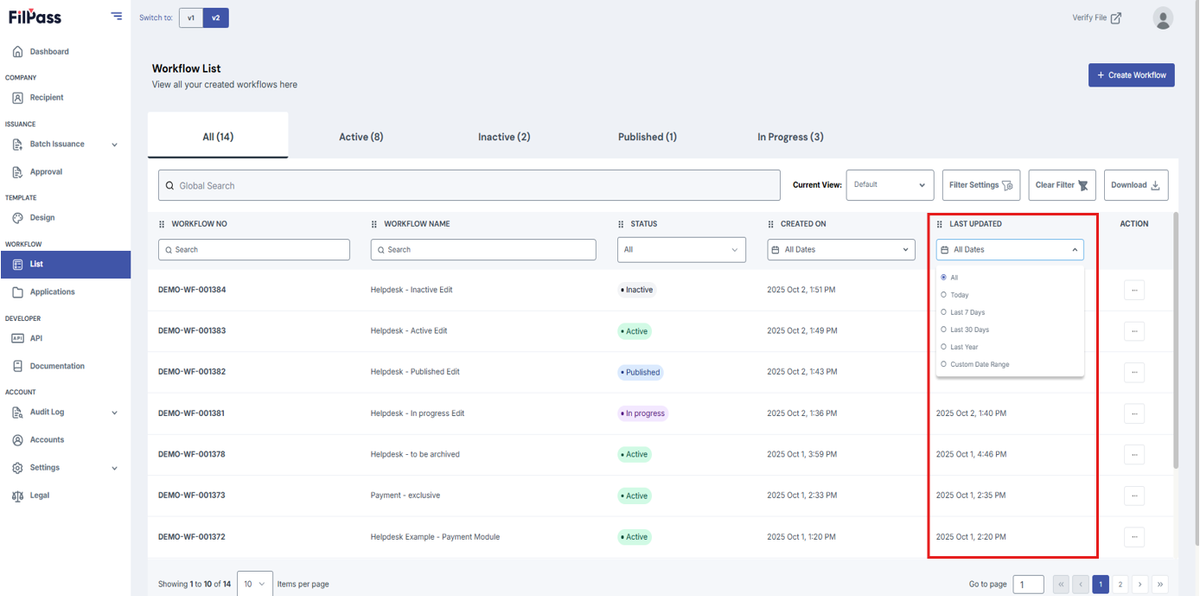Click the Download button
The height and width of the screenshot is (596, 1200).
[x=1136, y=185]
